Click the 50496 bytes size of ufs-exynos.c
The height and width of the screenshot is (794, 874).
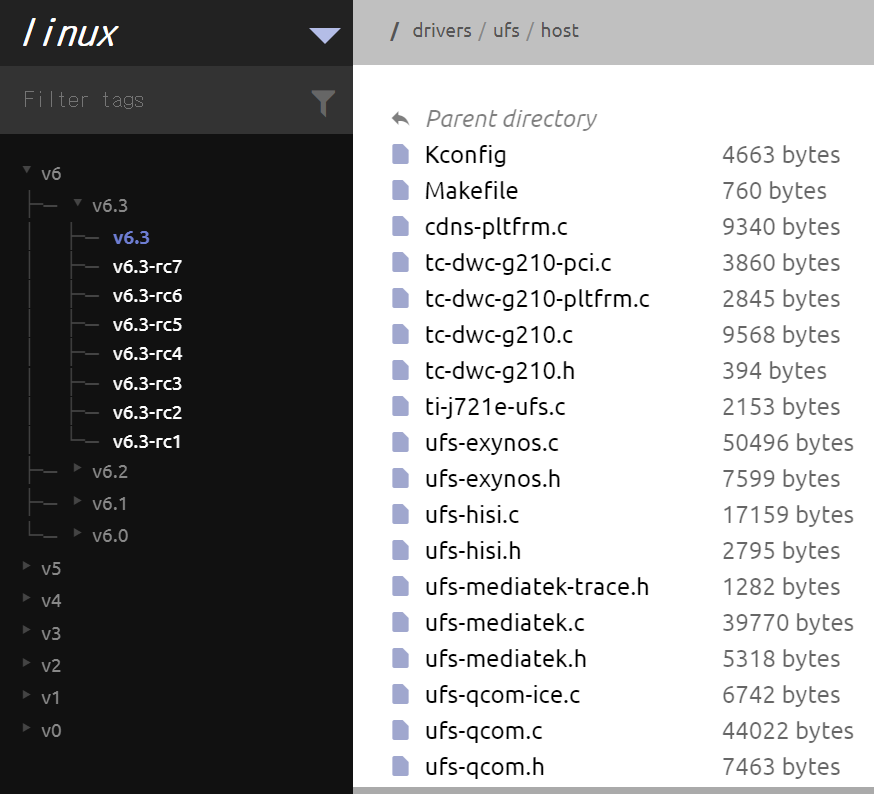(788, 443)
